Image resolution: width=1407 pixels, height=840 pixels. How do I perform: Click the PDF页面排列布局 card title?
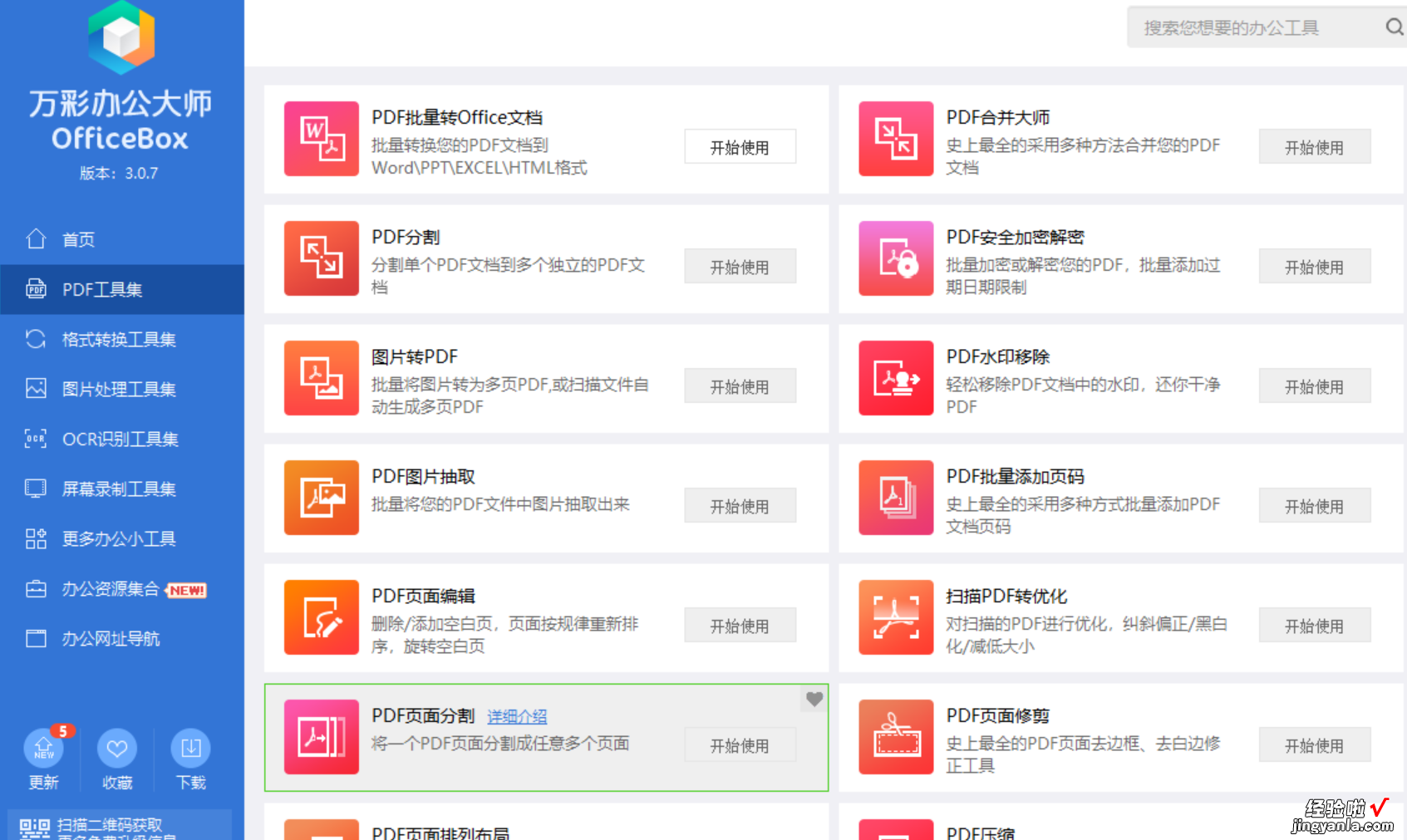click(x=440, y=833)
